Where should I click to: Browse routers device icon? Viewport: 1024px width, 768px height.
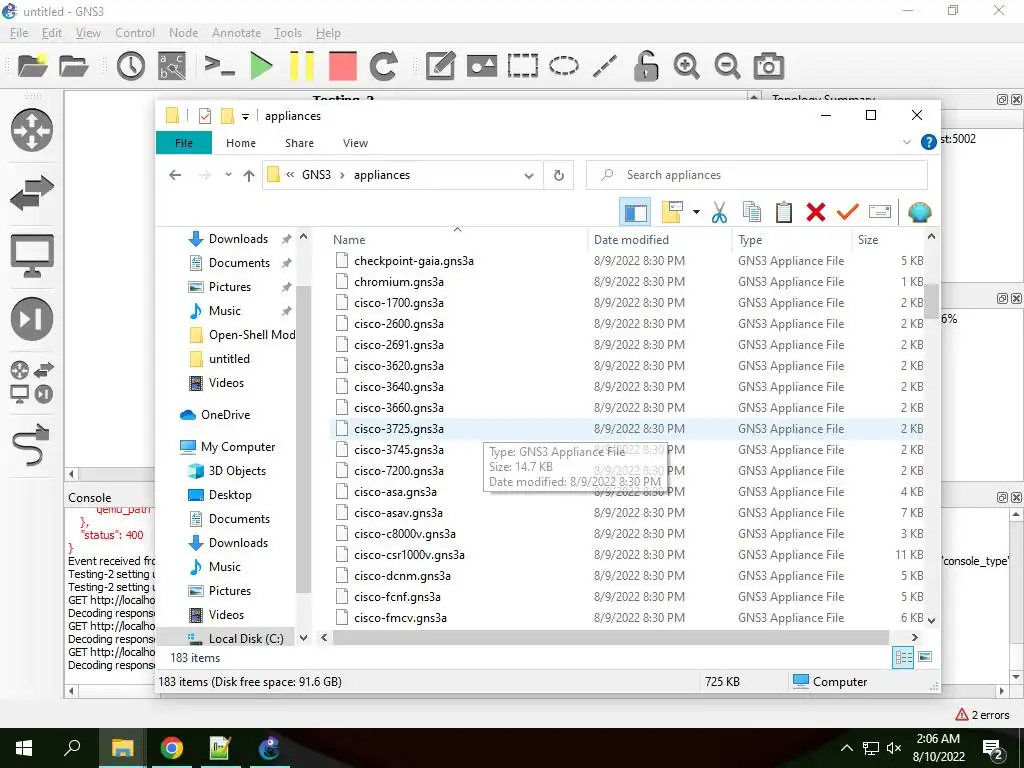coord(31,129)
